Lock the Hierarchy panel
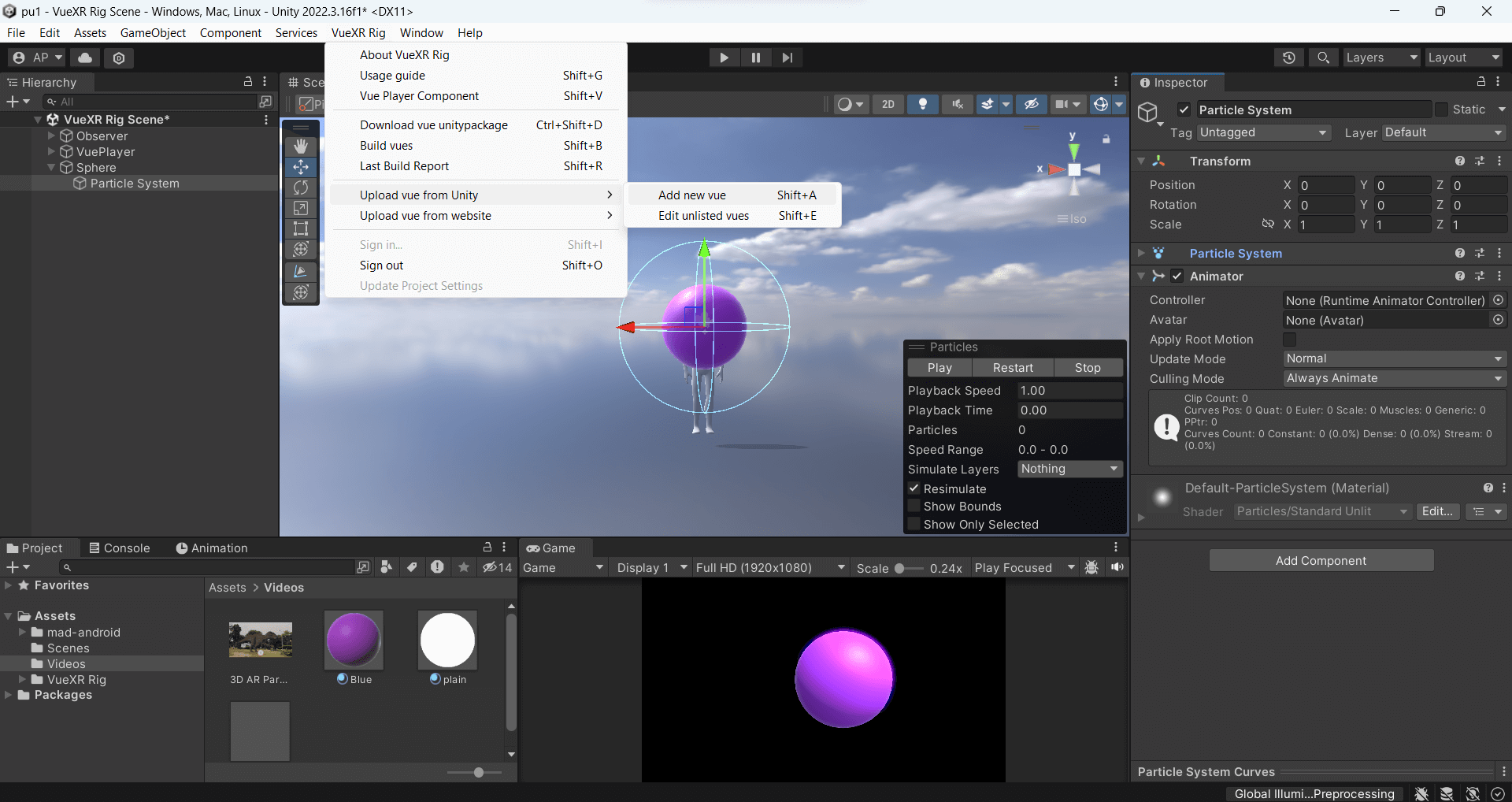Screen dimensions: 1512x802 248,82
